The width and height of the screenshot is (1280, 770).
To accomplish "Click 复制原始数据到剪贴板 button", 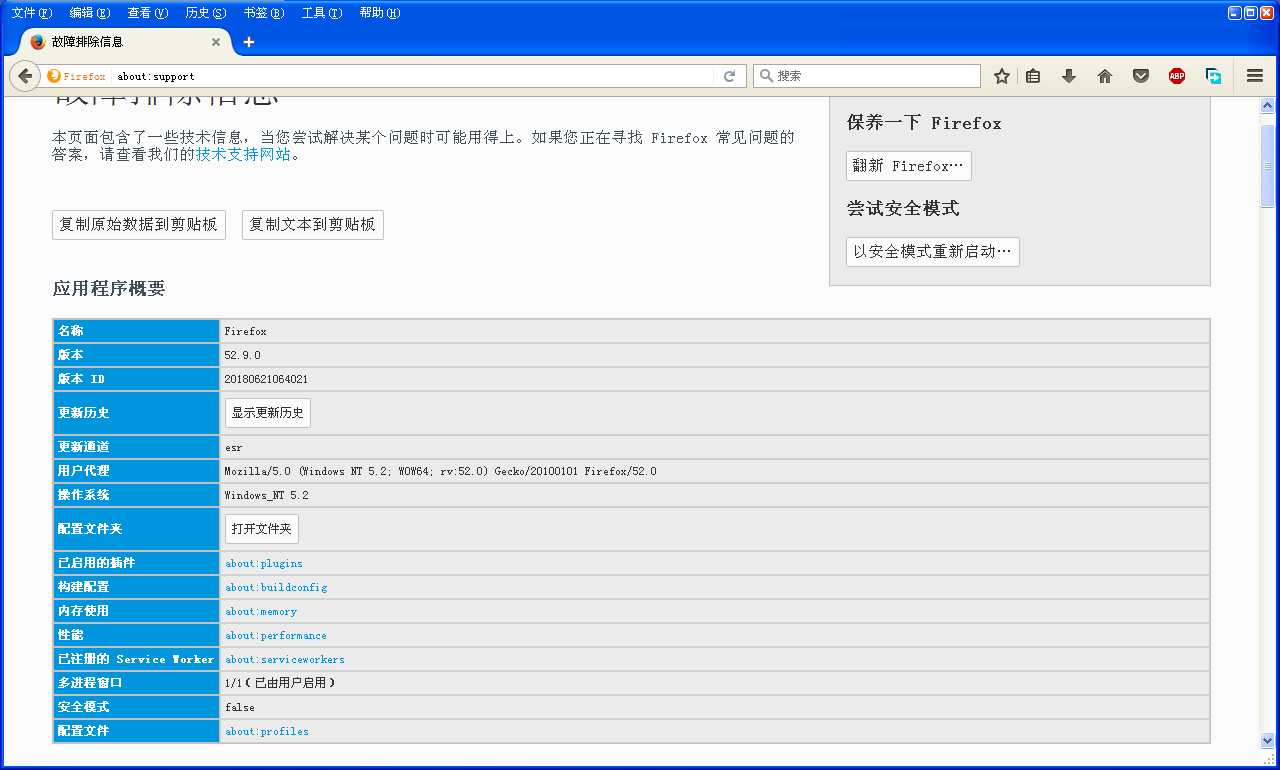I will point(139,225).
